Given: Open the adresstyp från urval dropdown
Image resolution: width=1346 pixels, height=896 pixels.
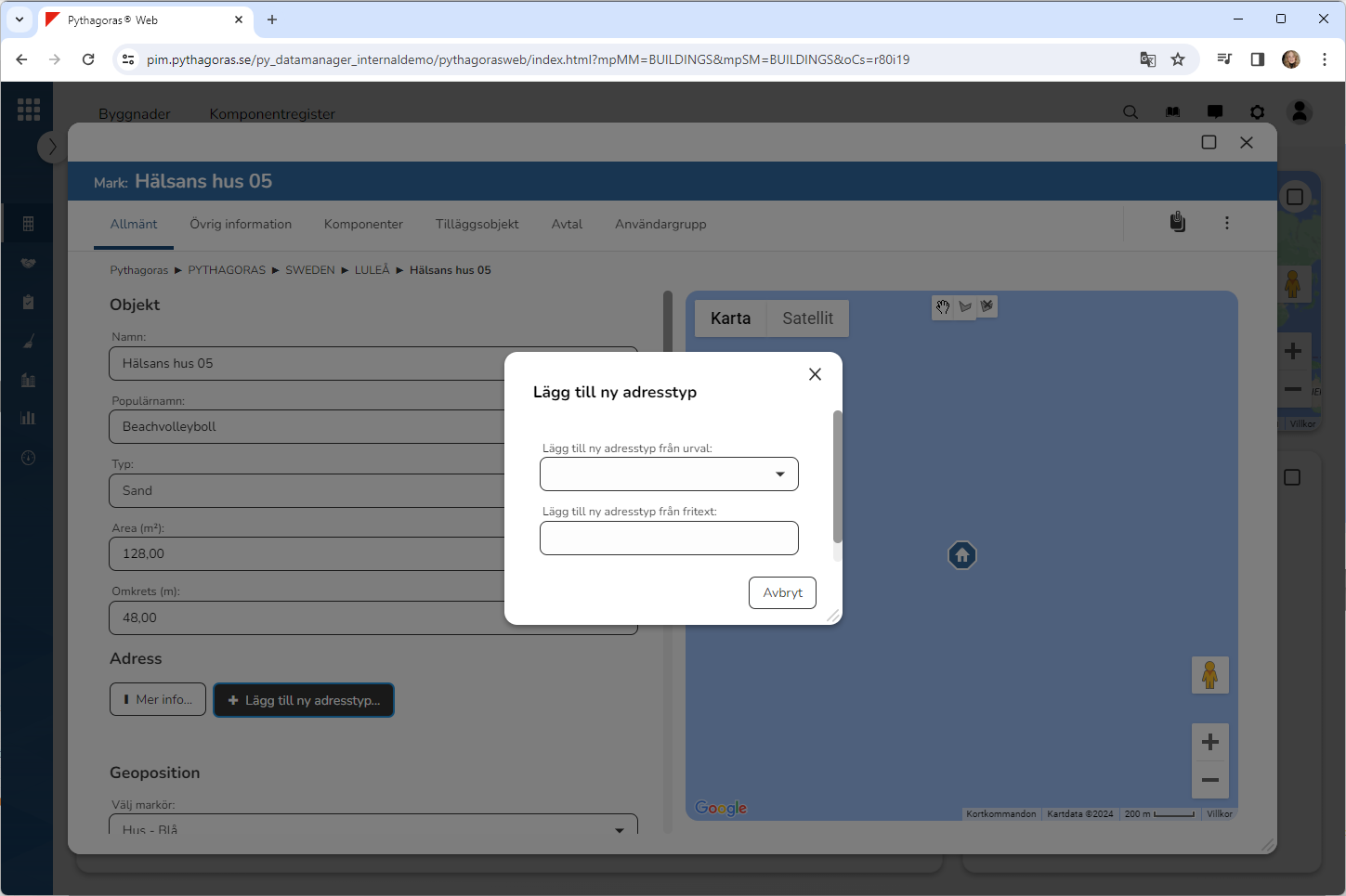Looking at the screenshot, I should click(669, 474).
